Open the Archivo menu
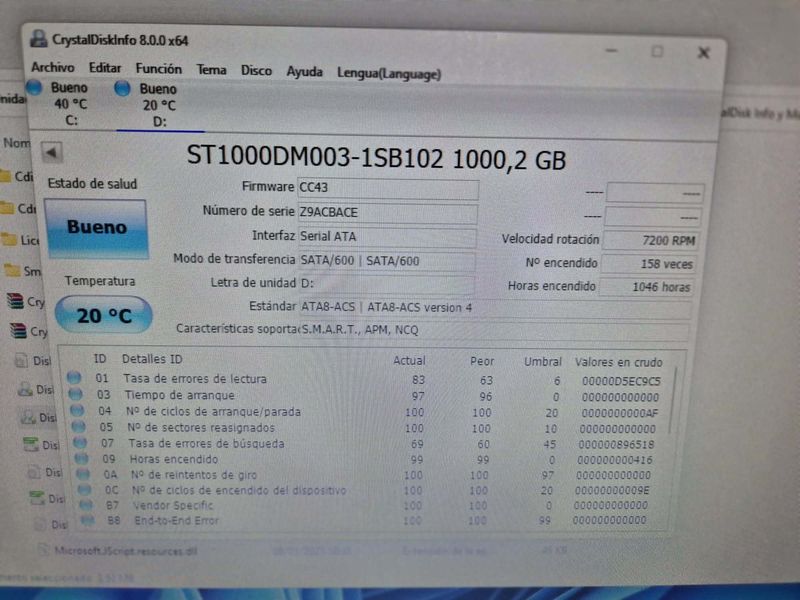This screenshot has height=600, width=800. pos(53,67)
